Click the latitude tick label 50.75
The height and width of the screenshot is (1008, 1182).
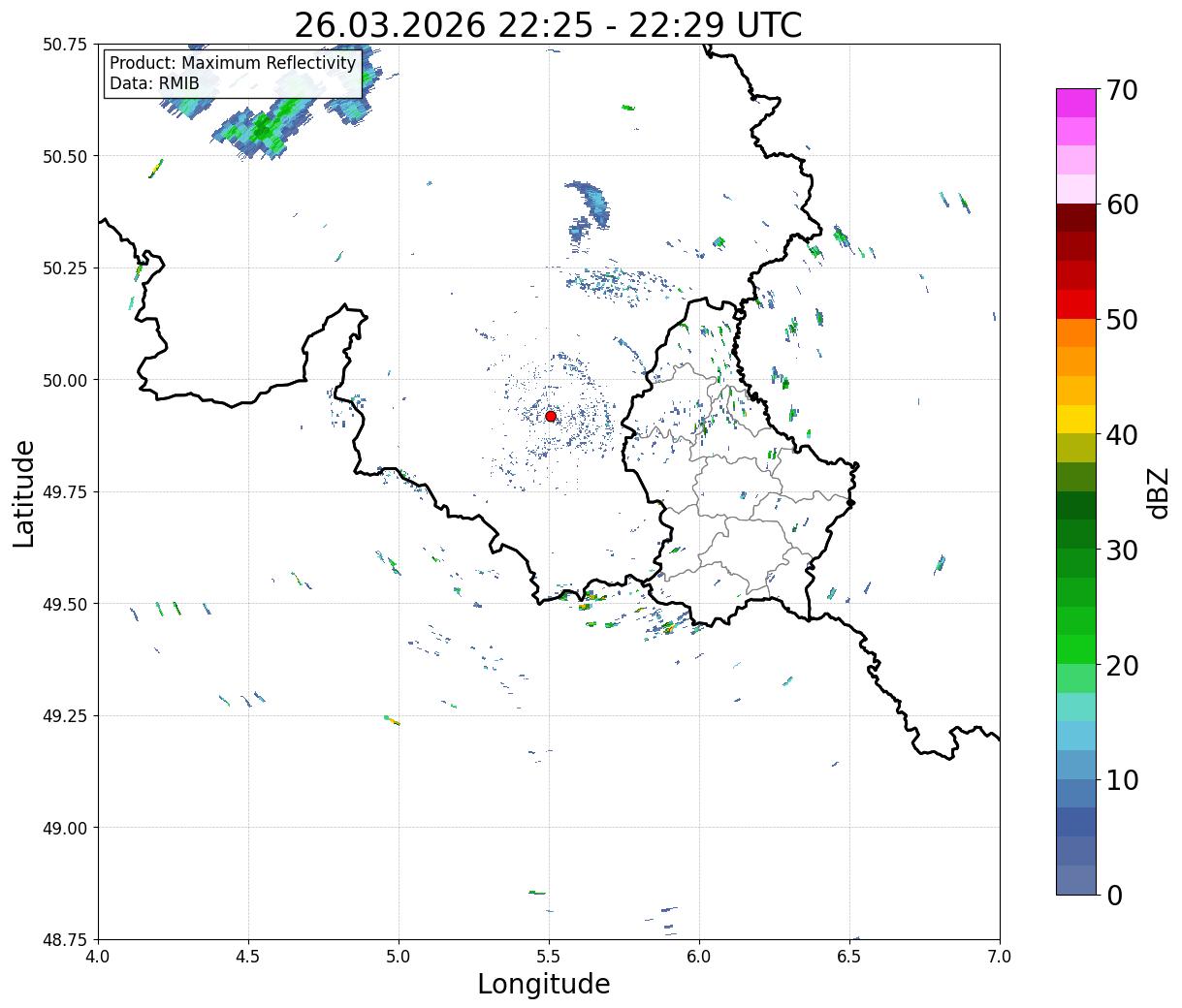[65, 45]
